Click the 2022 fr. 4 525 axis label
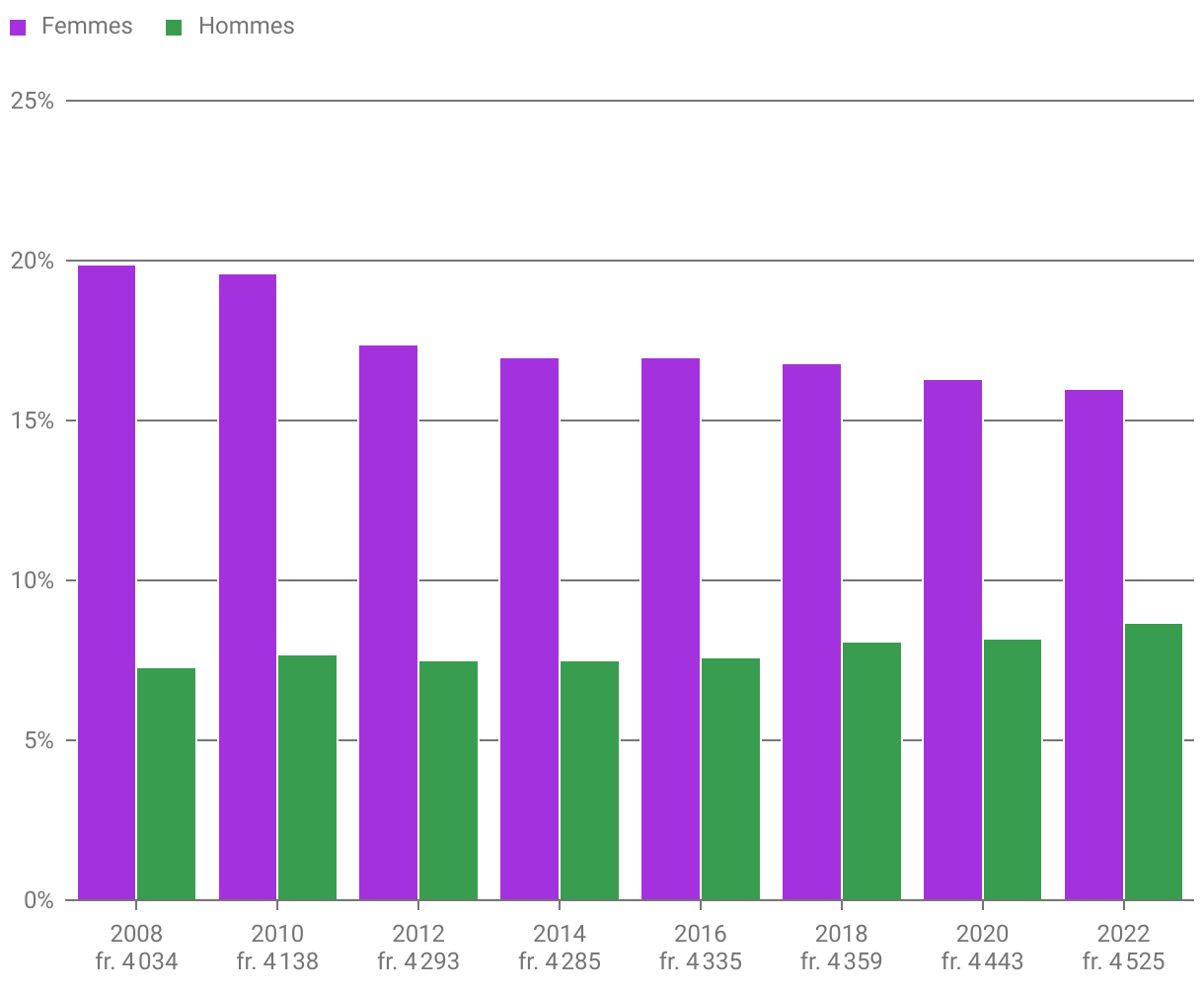The width and height of the screenshot is (1204, 993). coord(1123,947)
